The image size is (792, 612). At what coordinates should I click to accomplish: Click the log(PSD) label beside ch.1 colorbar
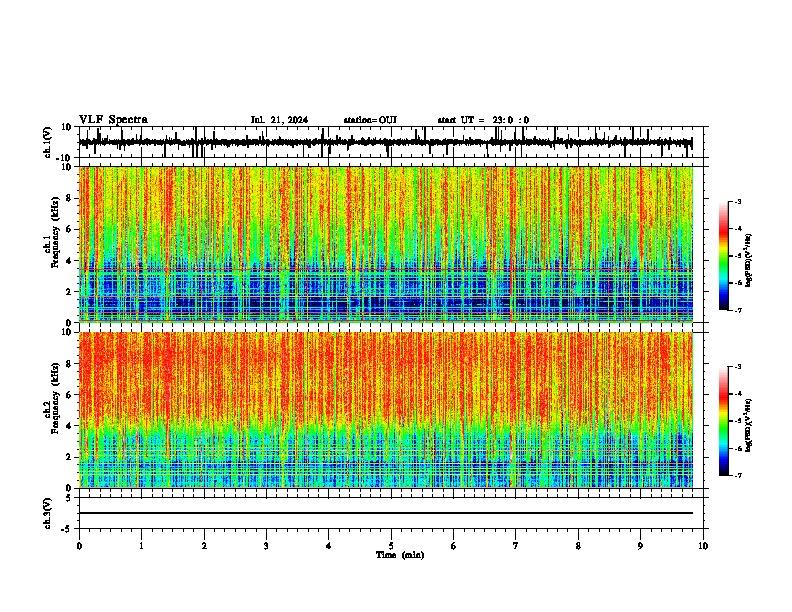pos(748,261)
